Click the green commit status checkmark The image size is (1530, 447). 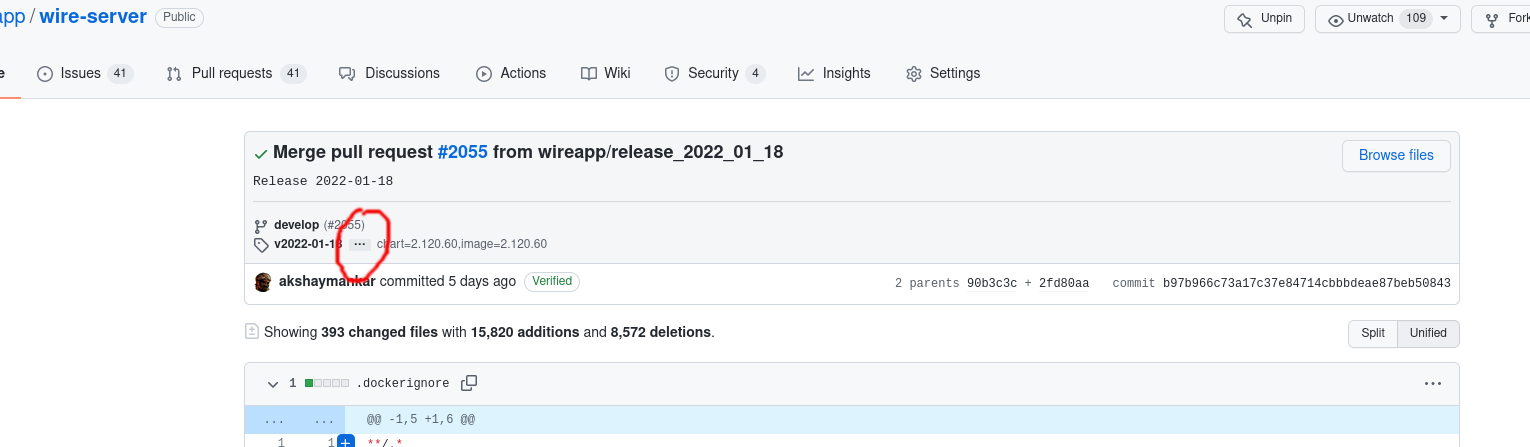(261, 153)
